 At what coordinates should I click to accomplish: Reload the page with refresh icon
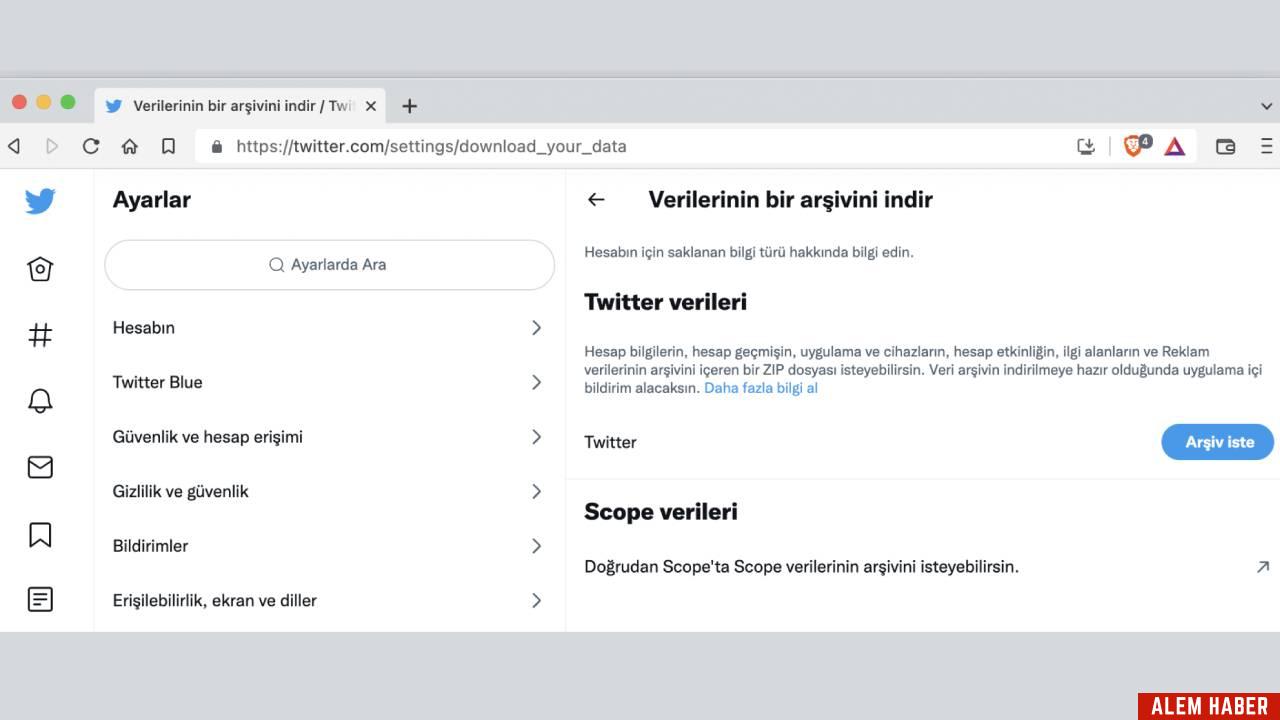[91, 146]
